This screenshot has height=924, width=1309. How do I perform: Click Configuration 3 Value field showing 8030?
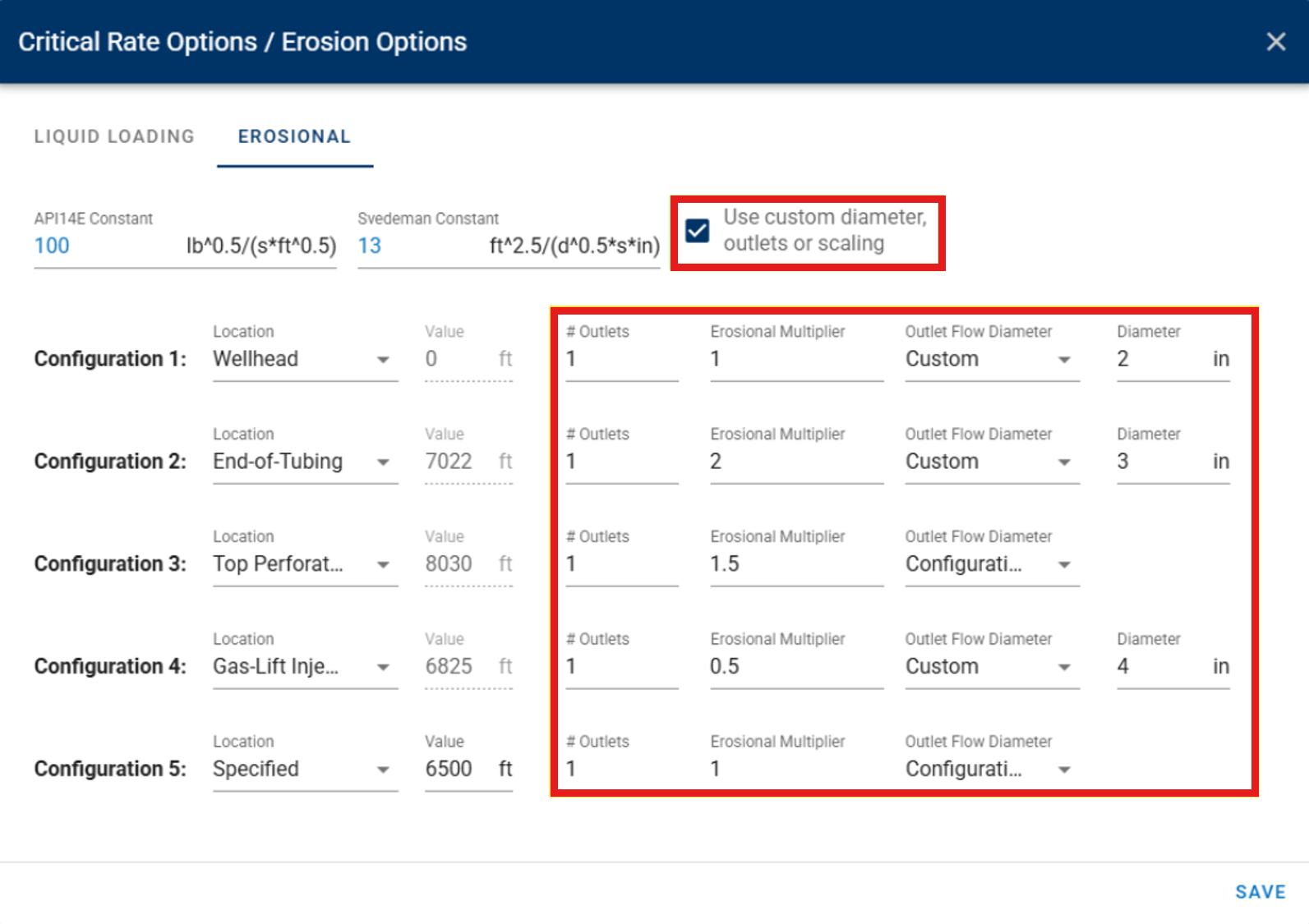point(468,564)
